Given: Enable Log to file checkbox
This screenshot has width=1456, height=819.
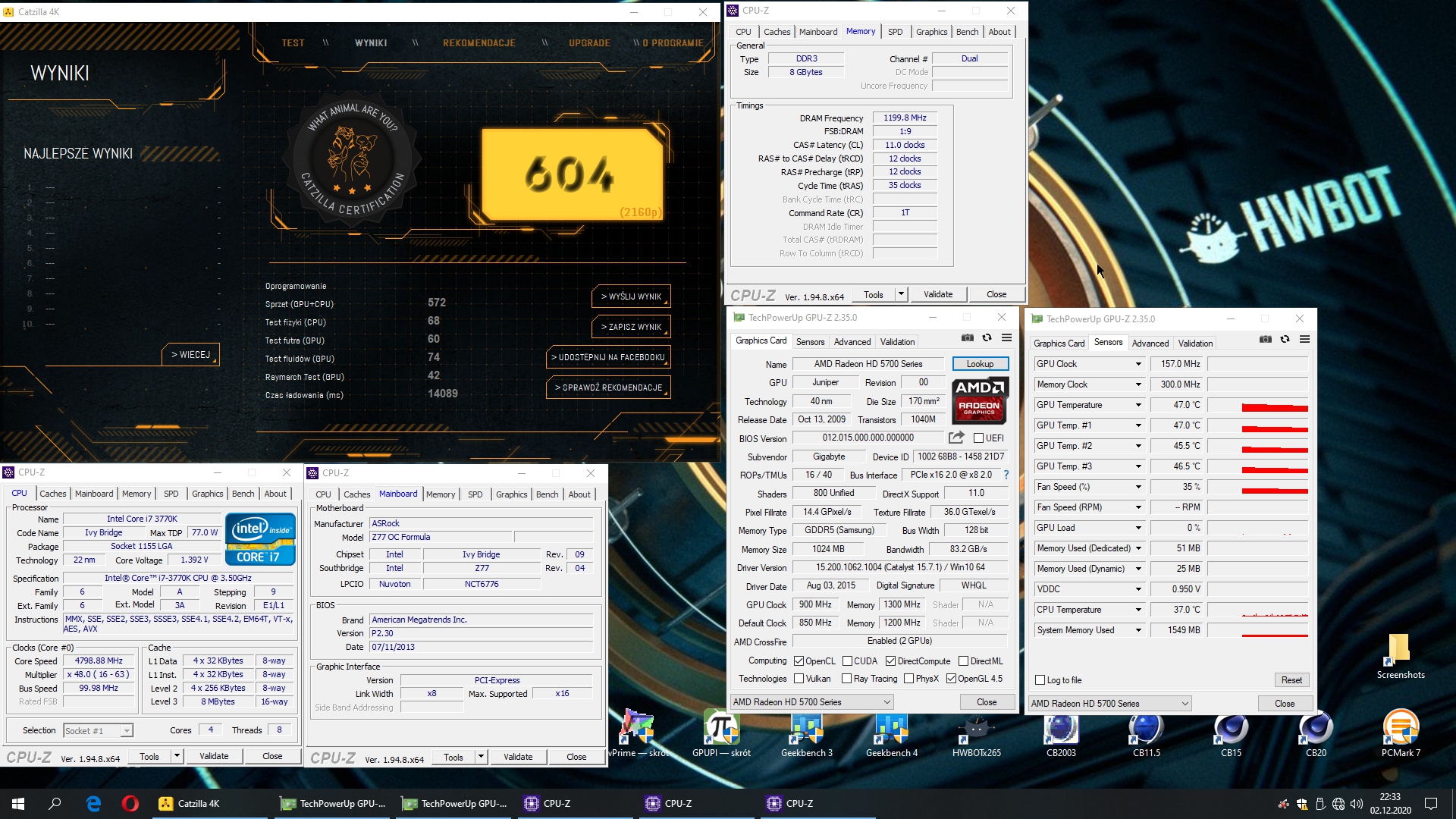Looking at the screenshot, I should 1040,680.
